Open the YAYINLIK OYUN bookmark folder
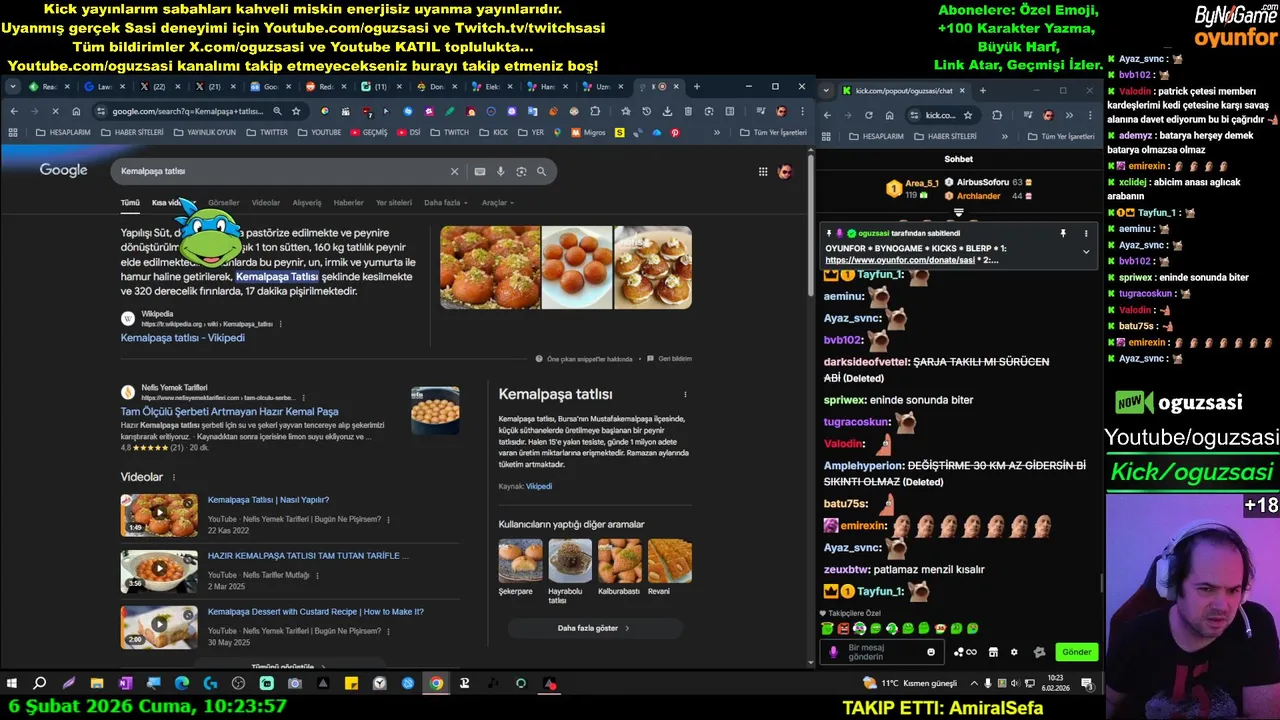1280x720 pixels. [x=204, y=132]
